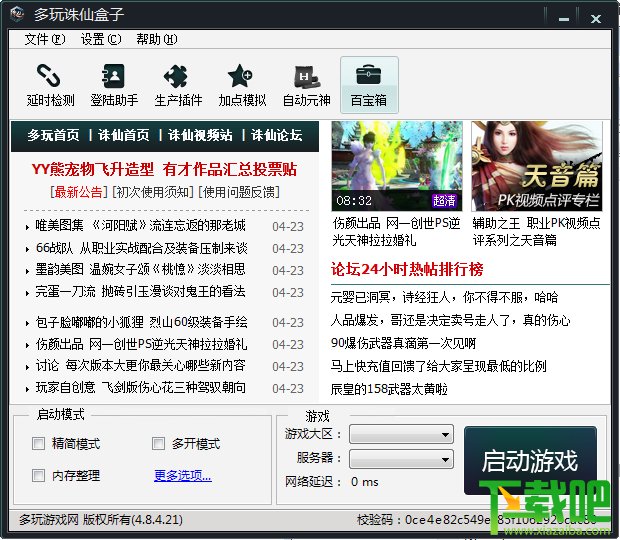
Task: Open the 设置(C) menu
Action: tap(101, 39)
